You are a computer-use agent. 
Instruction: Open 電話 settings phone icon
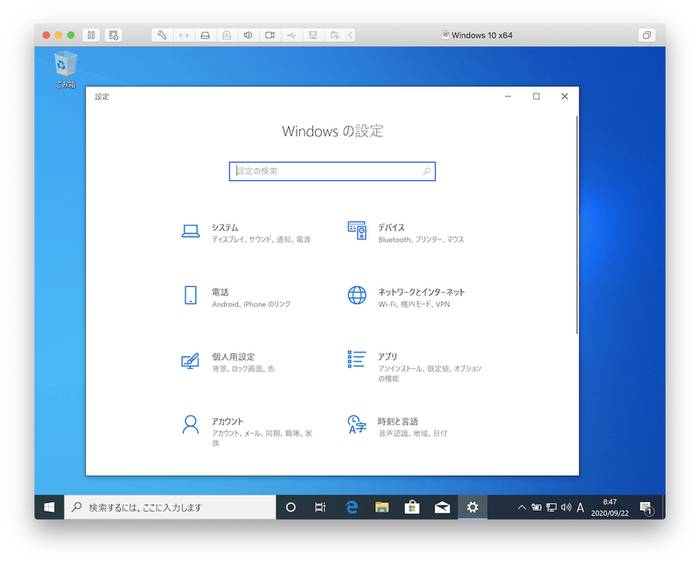[191, 295]
